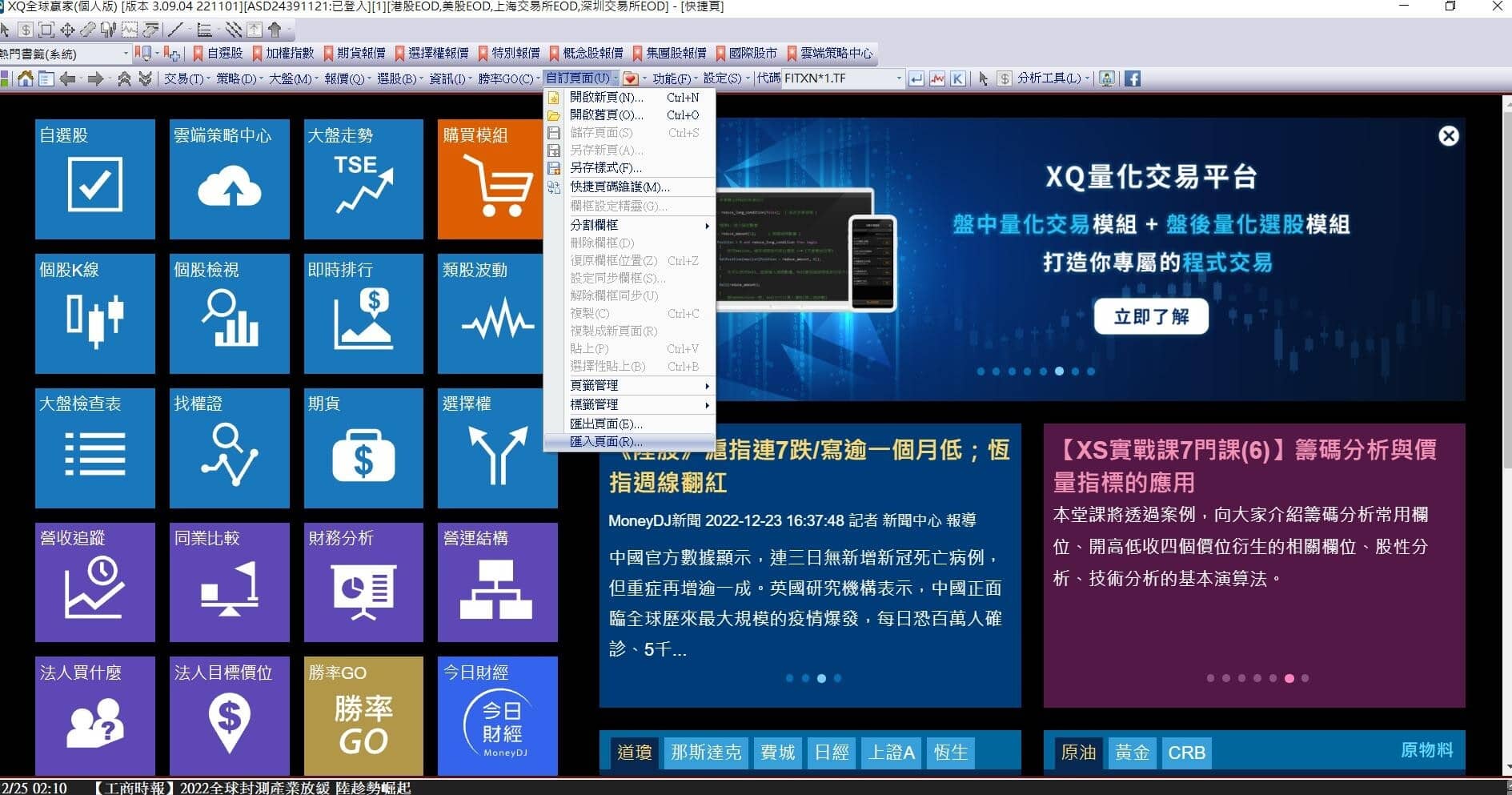
Task: Open the 勝率GO gold tile
Action: click(363, 717)
